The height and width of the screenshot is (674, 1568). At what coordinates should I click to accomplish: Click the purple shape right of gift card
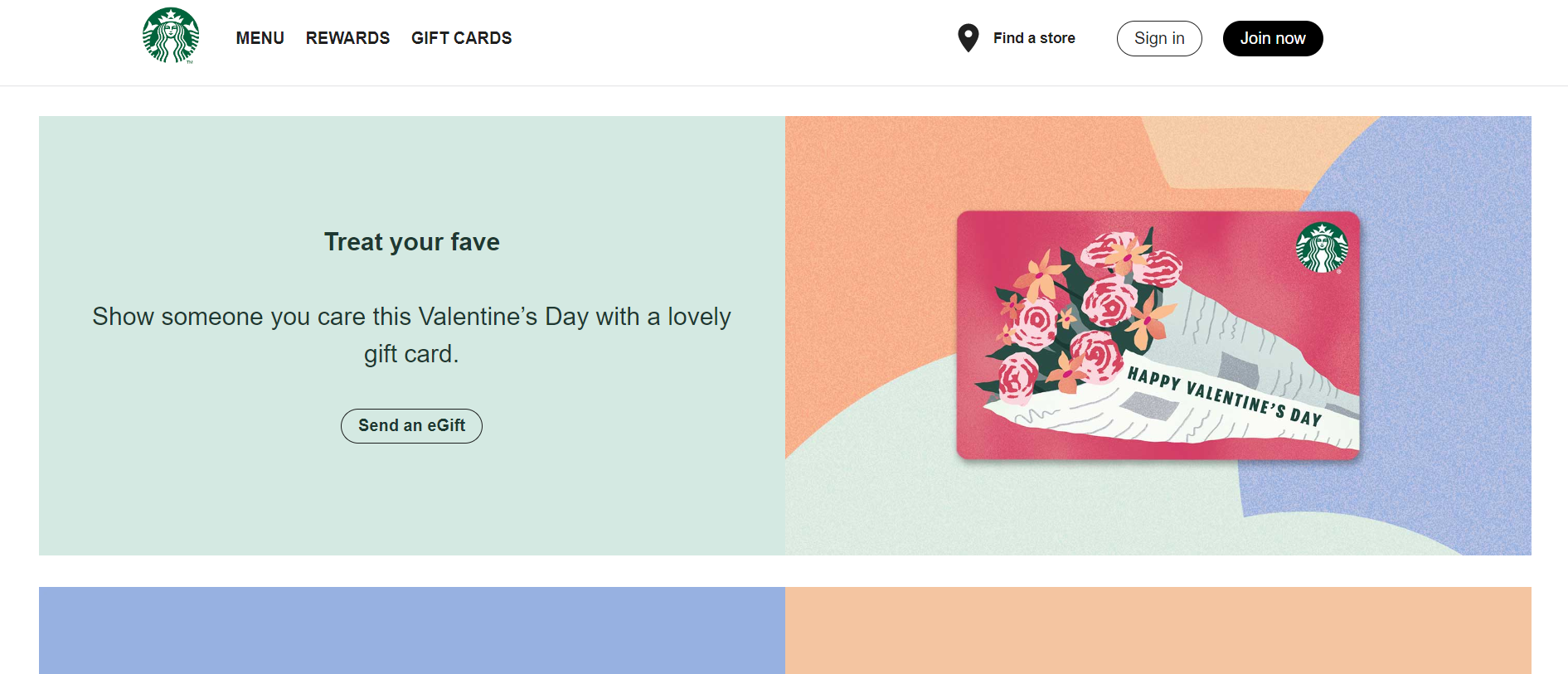tap(1443, 332)
